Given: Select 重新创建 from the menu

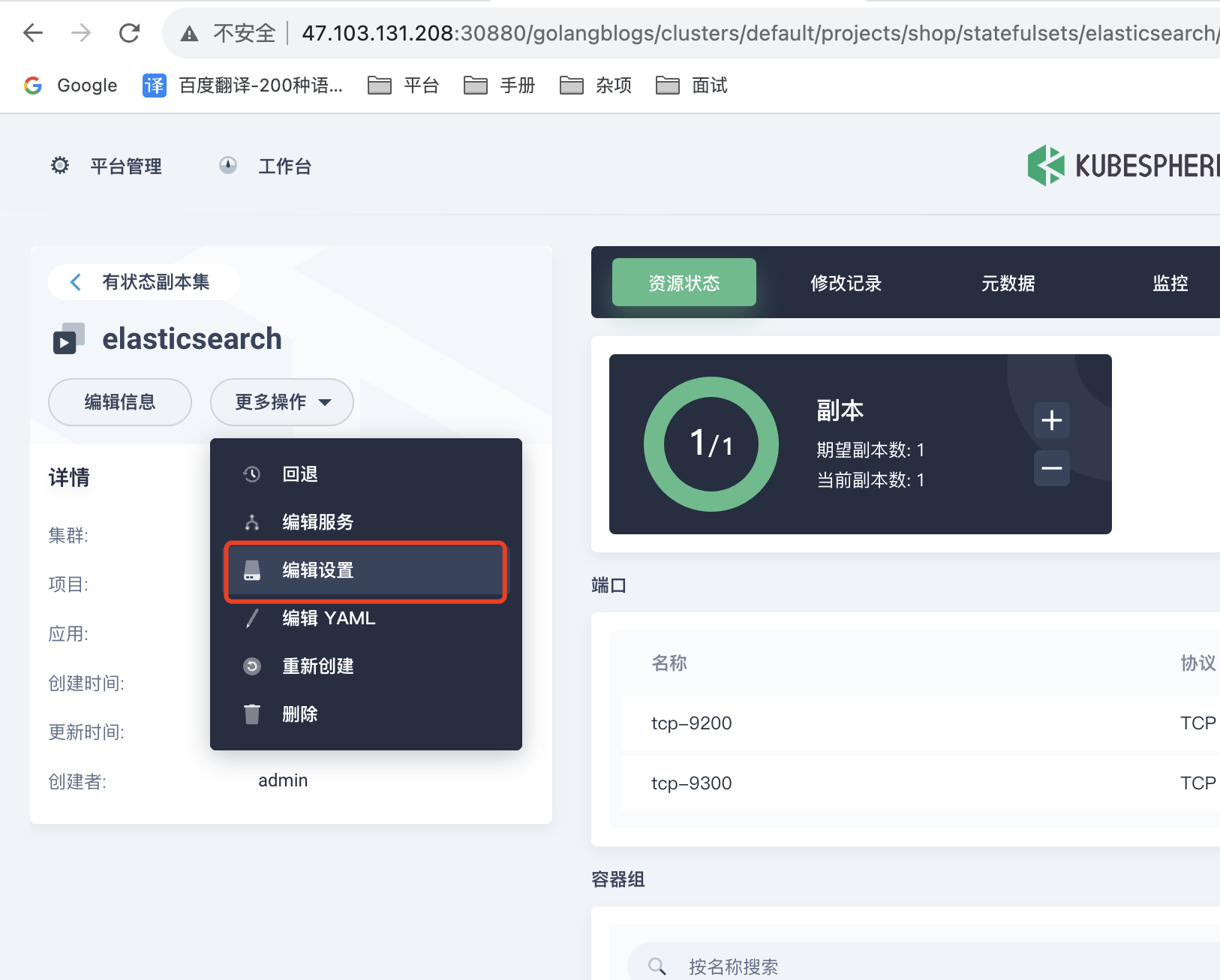Looking at the screenshot, I should pos(366,666).
